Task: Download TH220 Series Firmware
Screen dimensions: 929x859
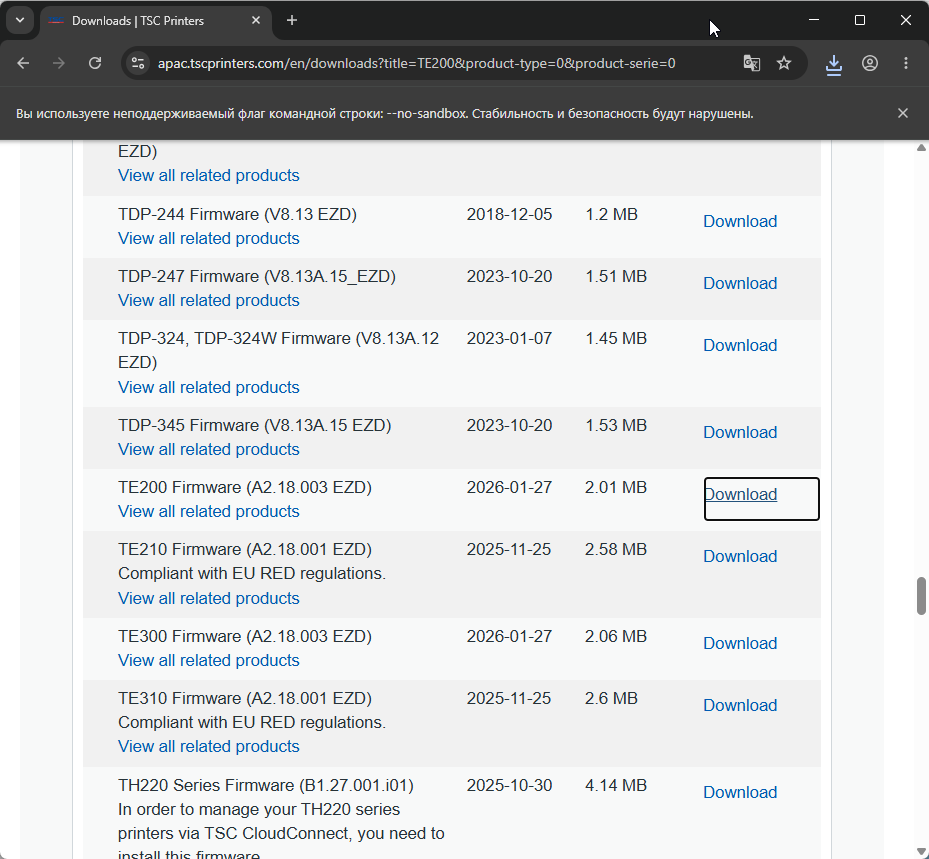Action: [x=739, y=793]
